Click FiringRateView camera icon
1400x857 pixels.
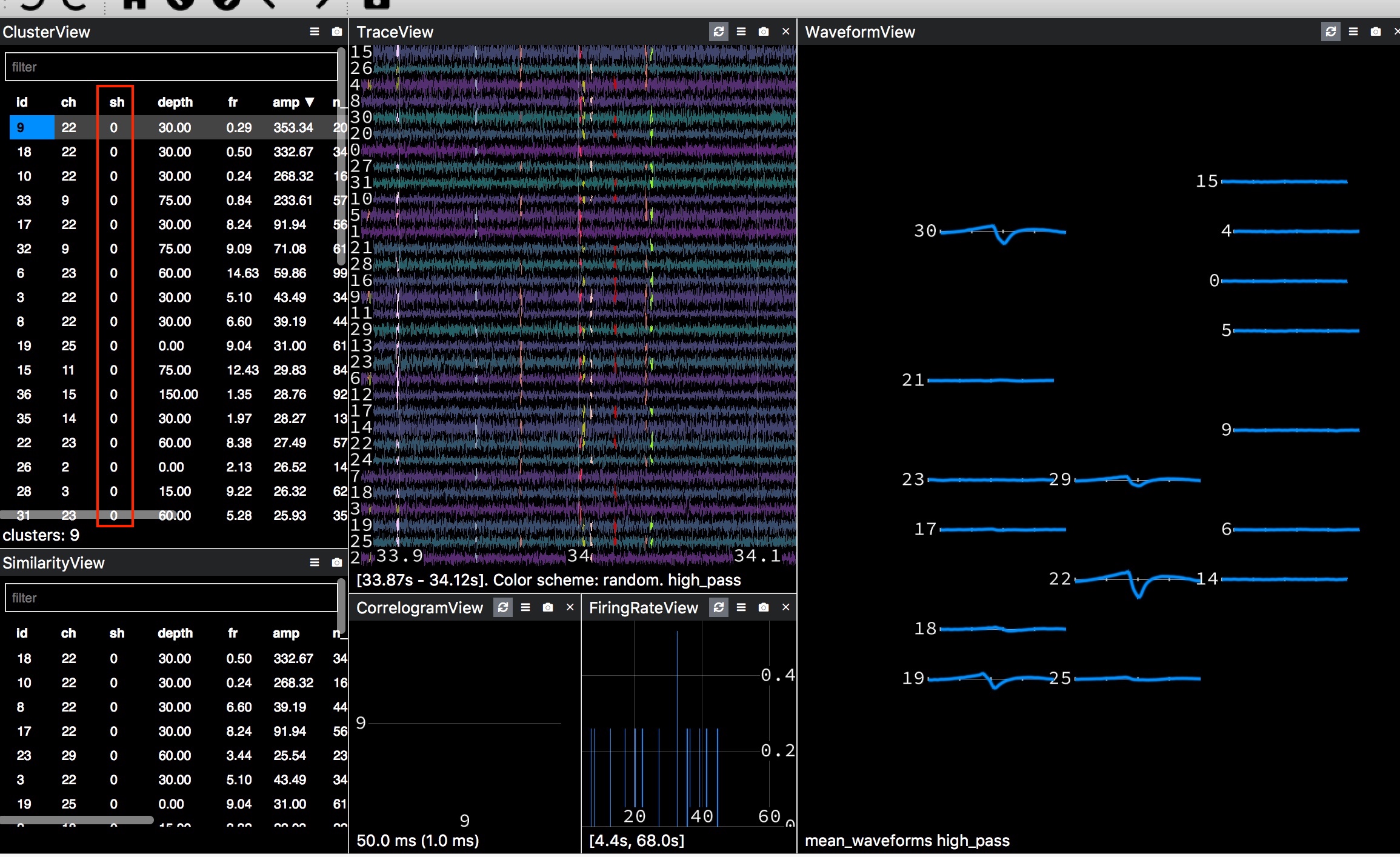coord(764,607)
